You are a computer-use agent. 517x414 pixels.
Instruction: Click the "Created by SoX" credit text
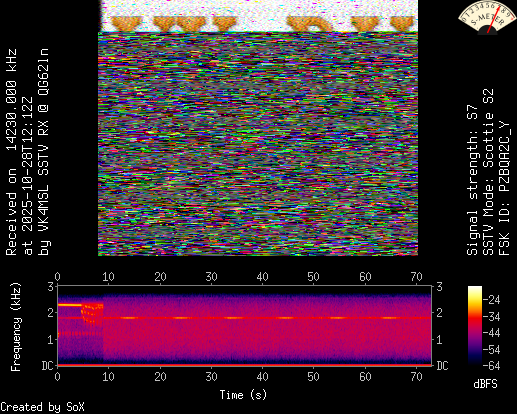pos(42,407)
